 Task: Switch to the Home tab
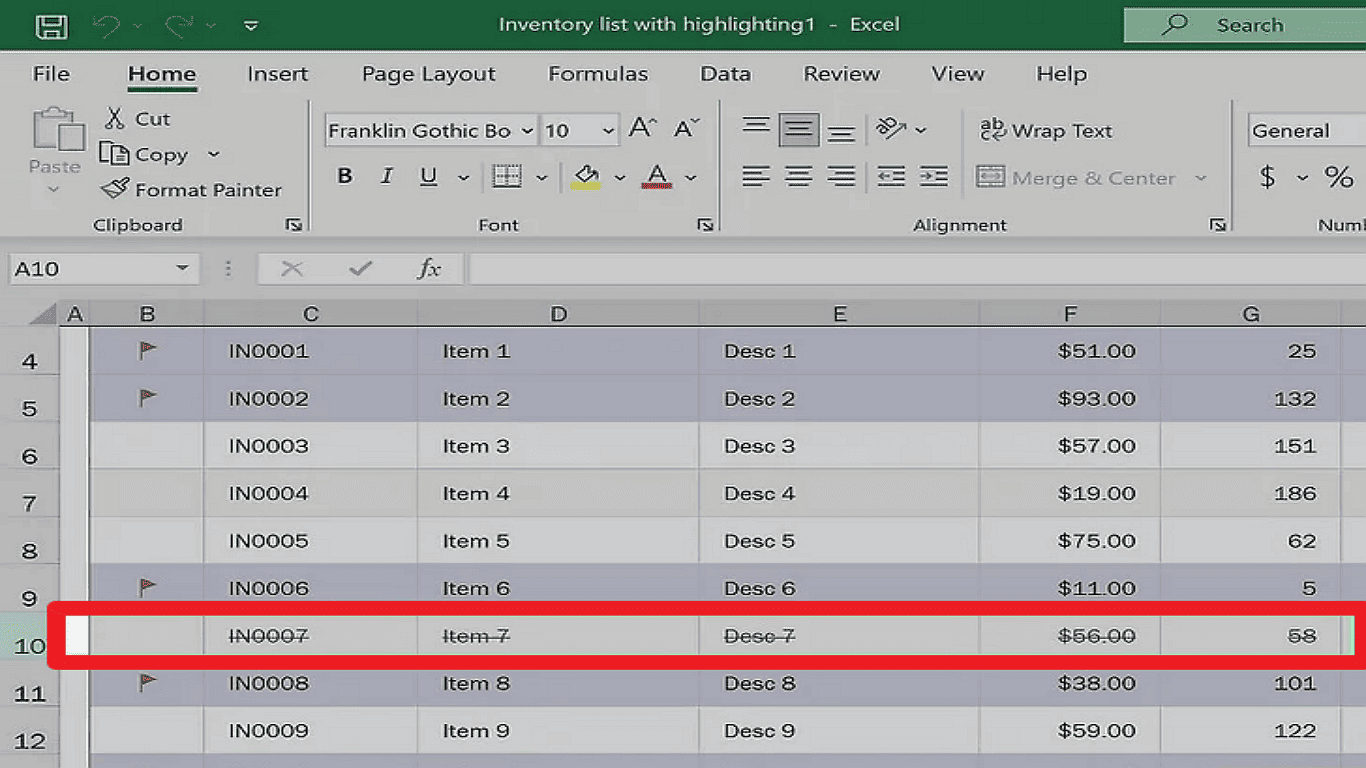(x=162, y=74)
